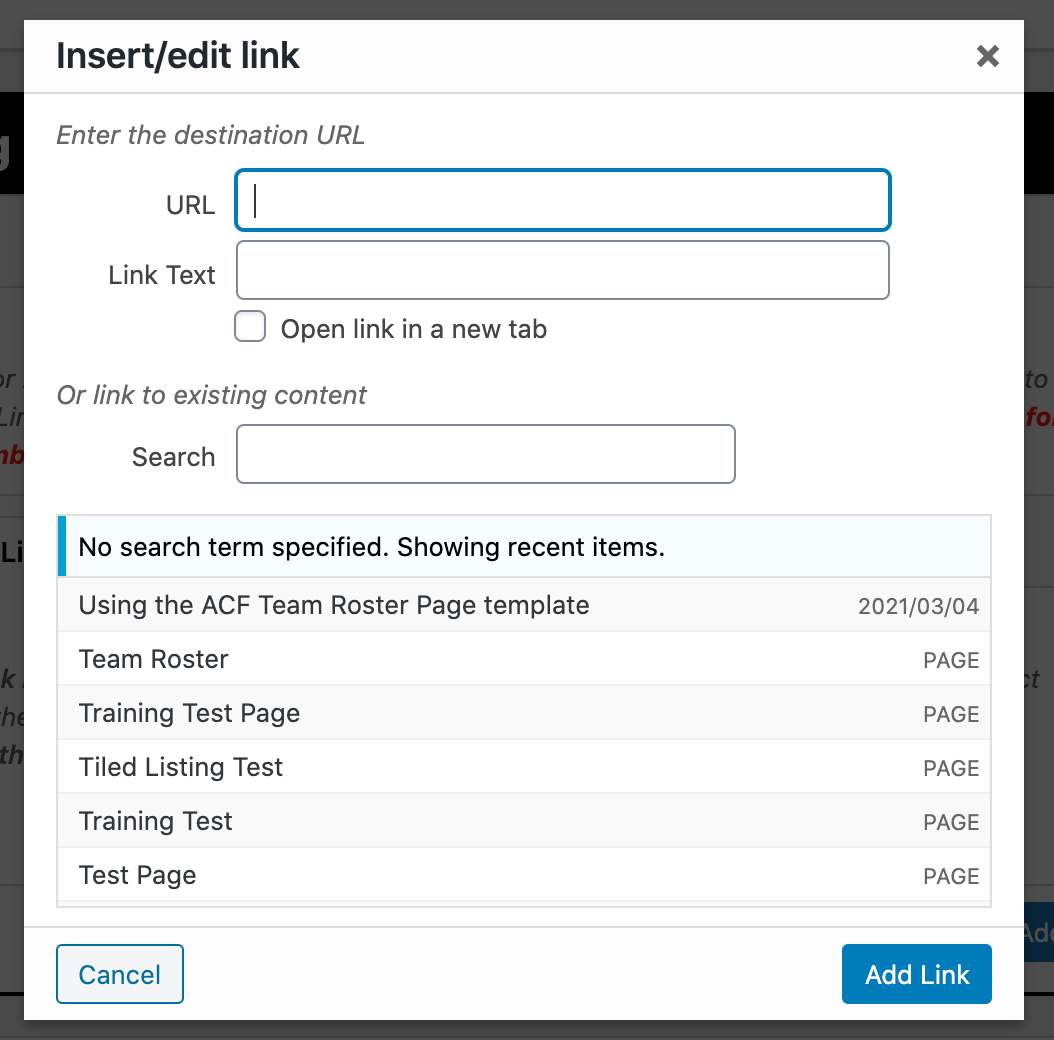The height and width of the screenshot is (1040, 1054).
Task: Close the Insert/edit link dialog
Action: click(x=987, y=56)
